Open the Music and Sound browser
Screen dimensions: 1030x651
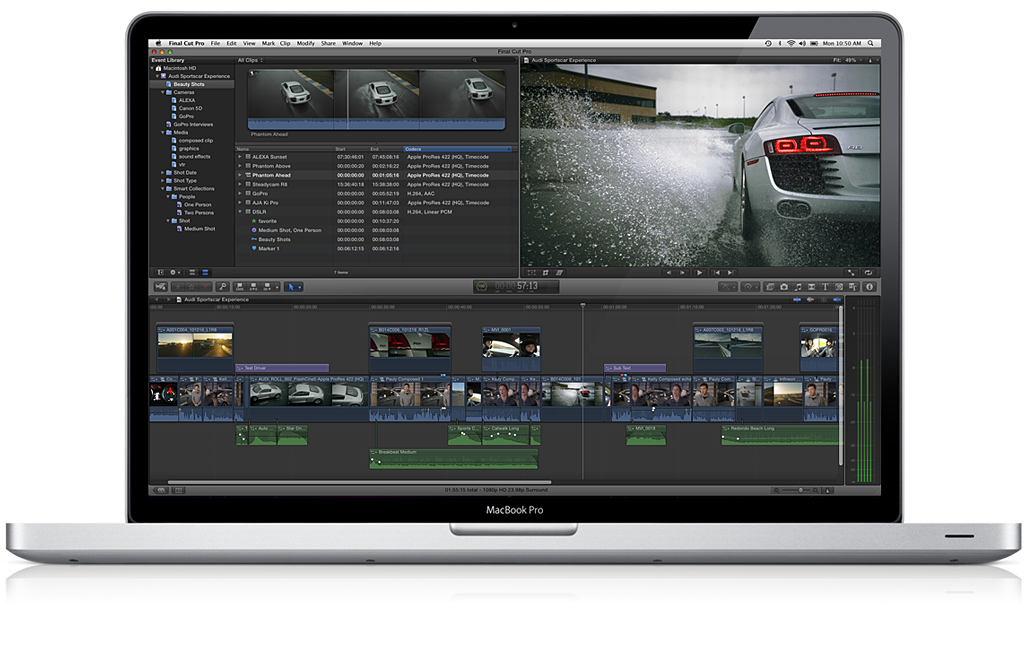coord(798,287)
